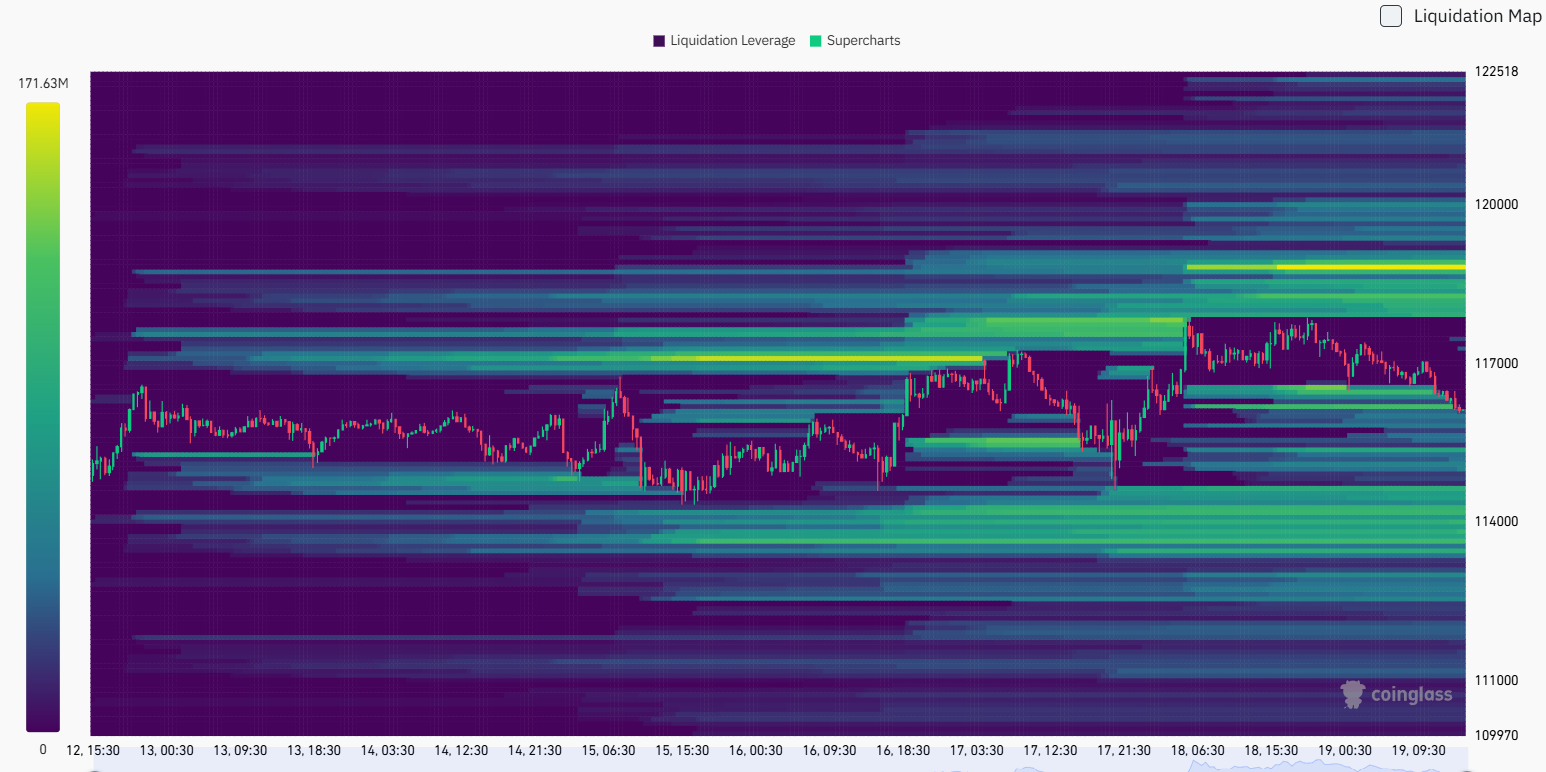Click the long yellow band near 117000

click(x=840, y=358)
